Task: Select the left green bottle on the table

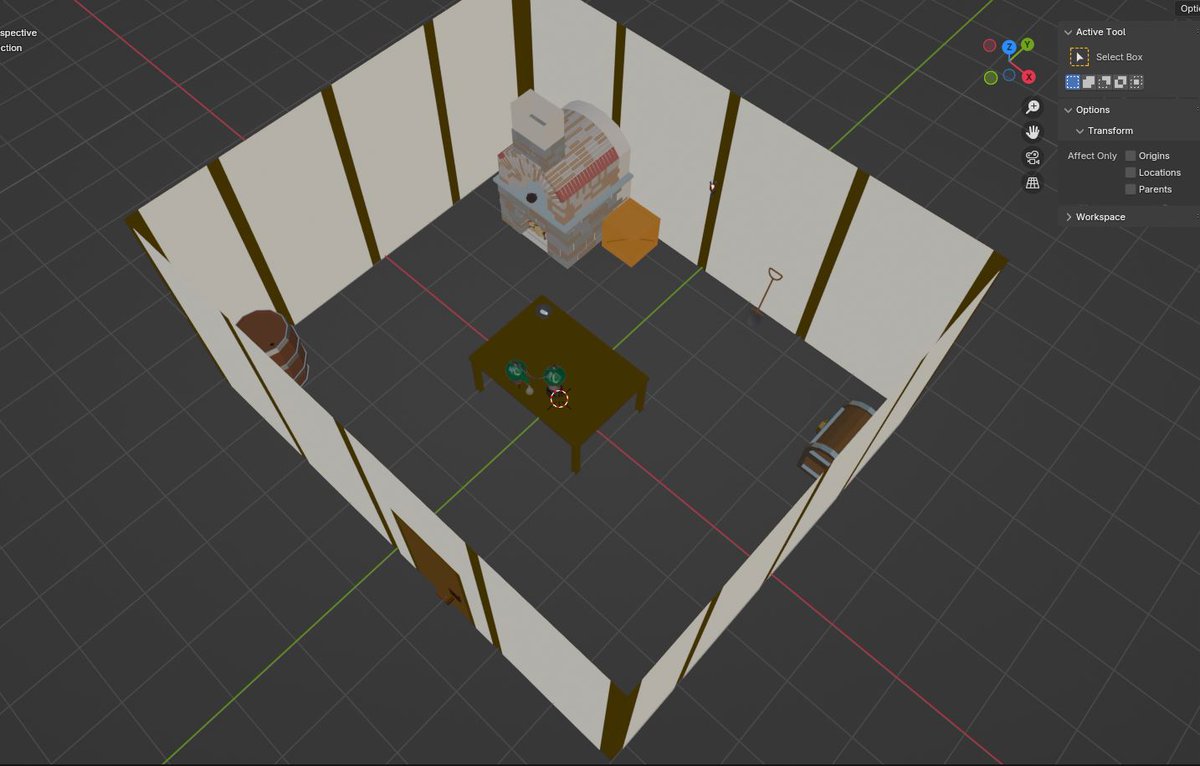Action: click(x=516, y=372)
